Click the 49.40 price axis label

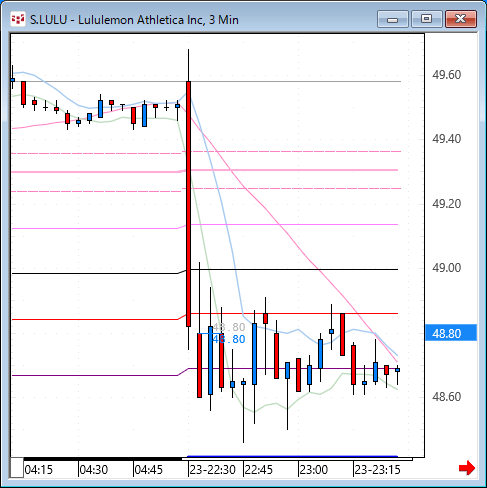447,139
